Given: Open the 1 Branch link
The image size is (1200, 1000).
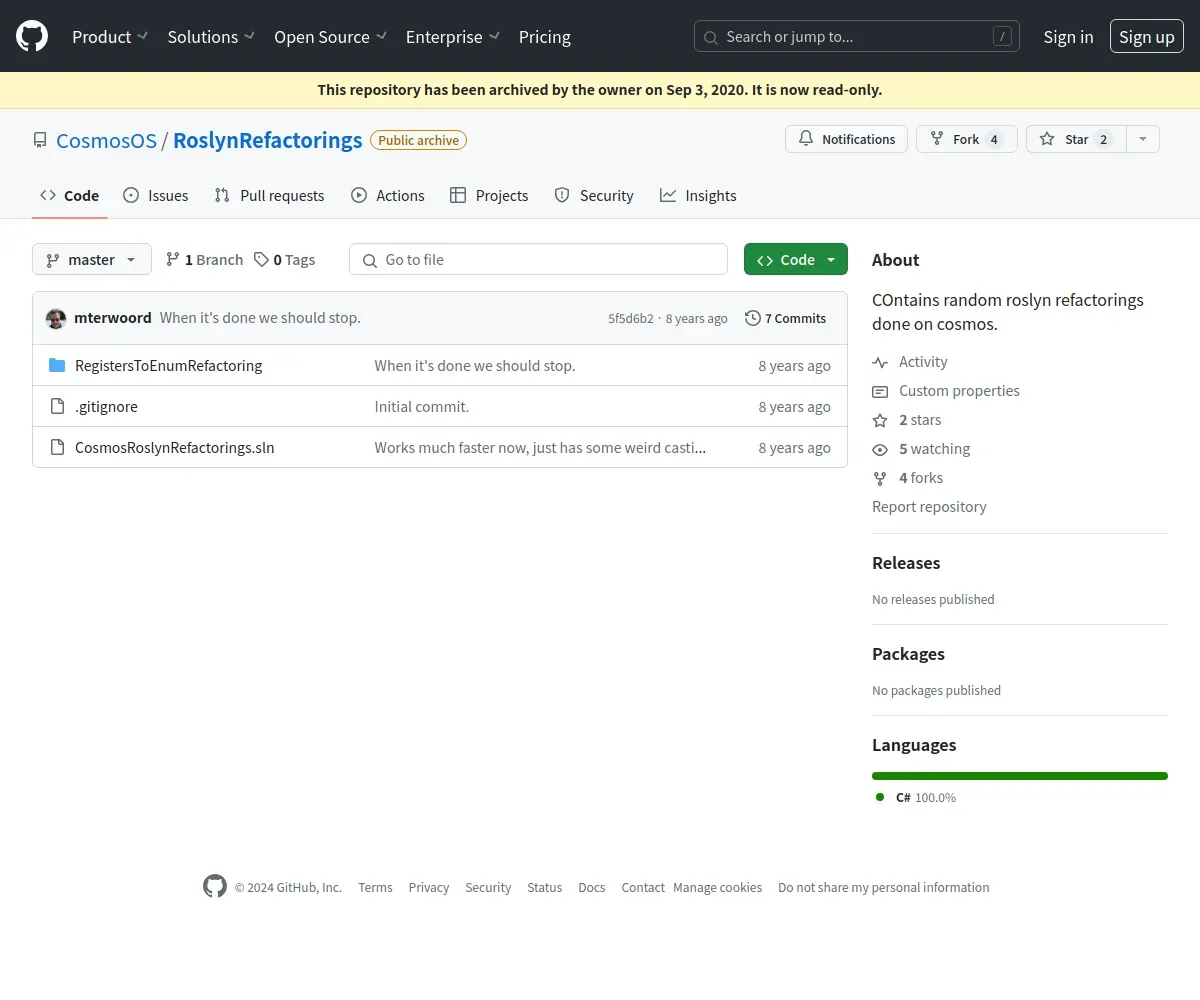Looking at the screenshot, I should 204,259.
